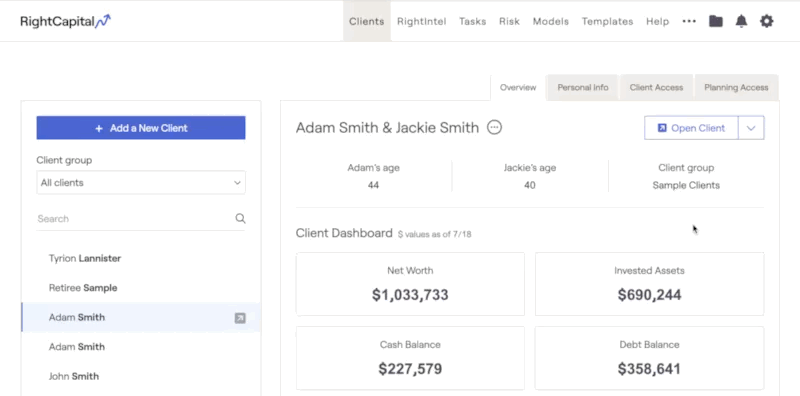Click the RightCapital logo
The image size is (800, 396).
point(65,21)
